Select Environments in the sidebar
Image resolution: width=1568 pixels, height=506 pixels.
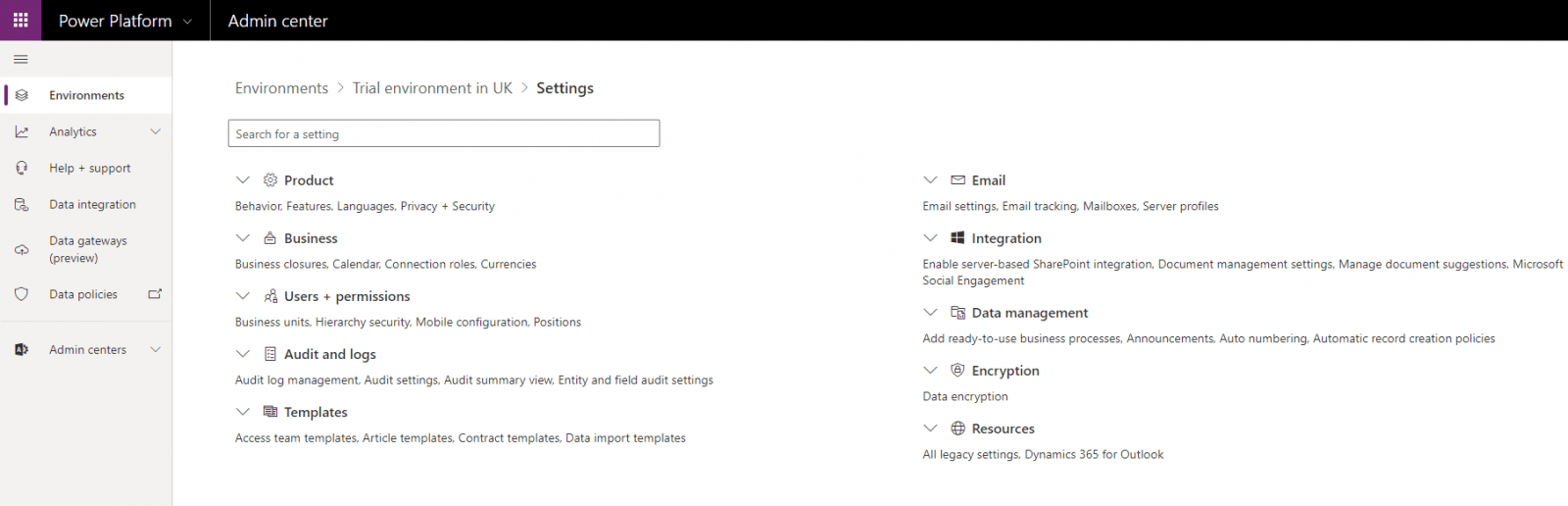(86, 95)
